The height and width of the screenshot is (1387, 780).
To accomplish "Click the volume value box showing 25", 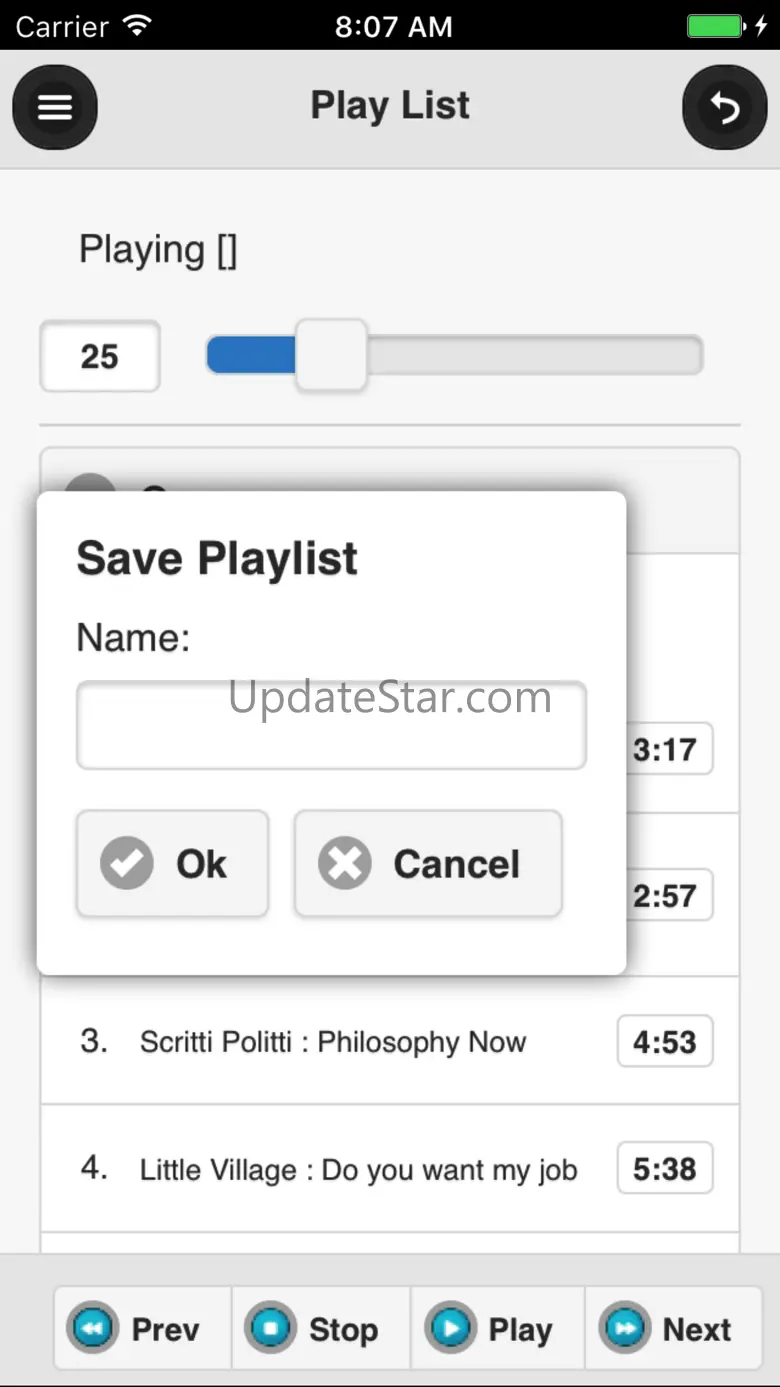I will [x=100, y=356].
